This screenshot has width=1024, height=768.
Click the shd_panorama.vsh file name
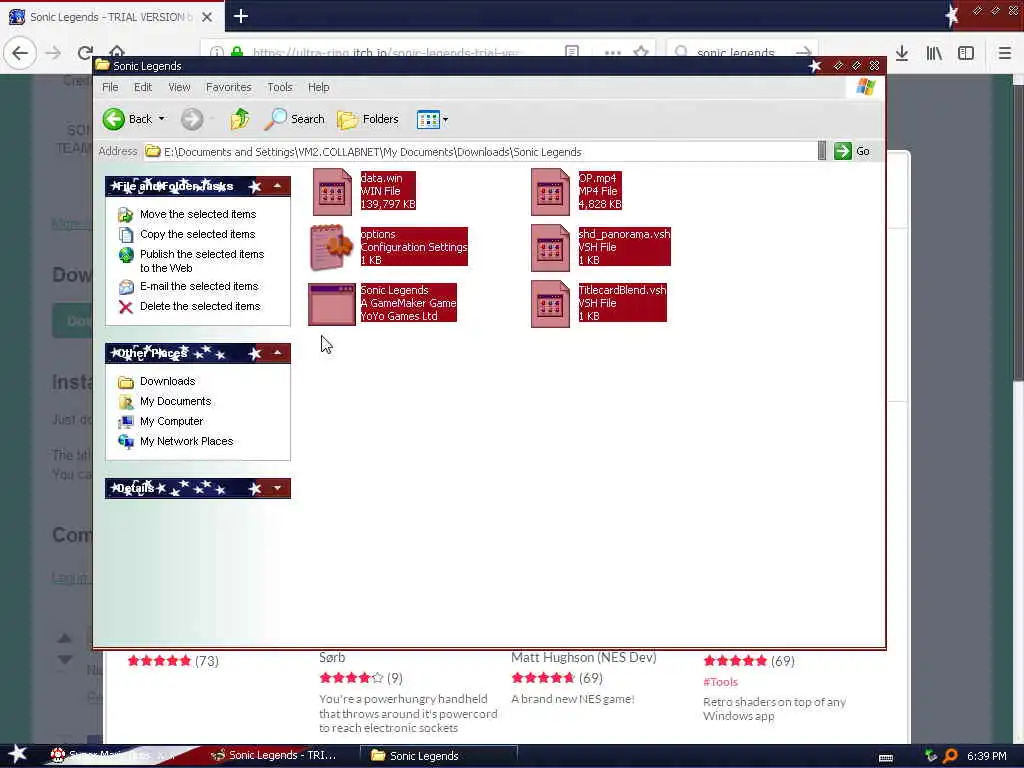[x=624, y=234]
